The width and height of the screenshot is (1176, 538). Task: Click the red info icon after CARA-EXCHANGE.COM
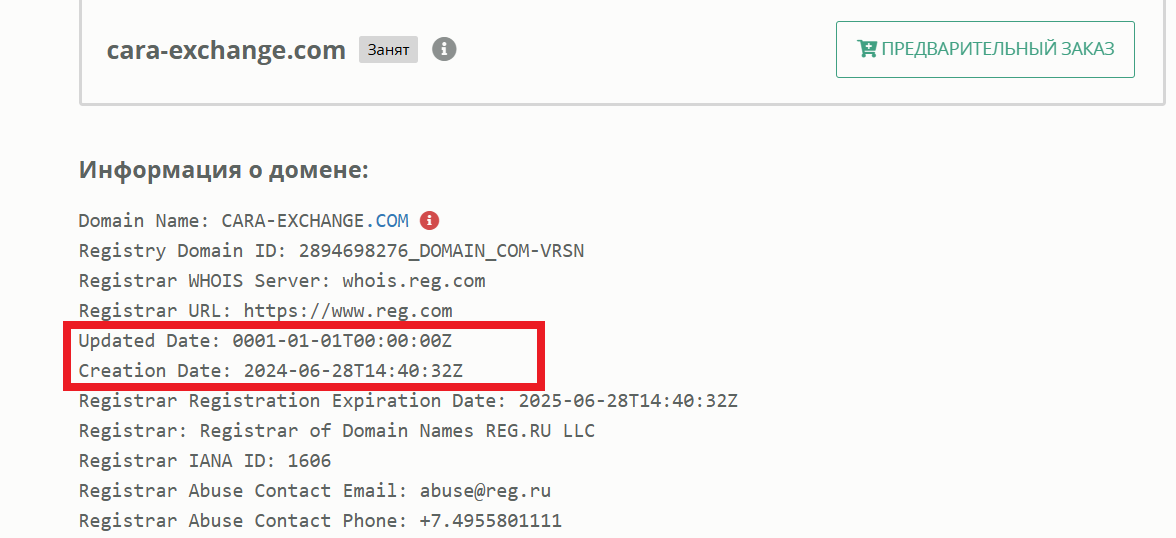429,221
